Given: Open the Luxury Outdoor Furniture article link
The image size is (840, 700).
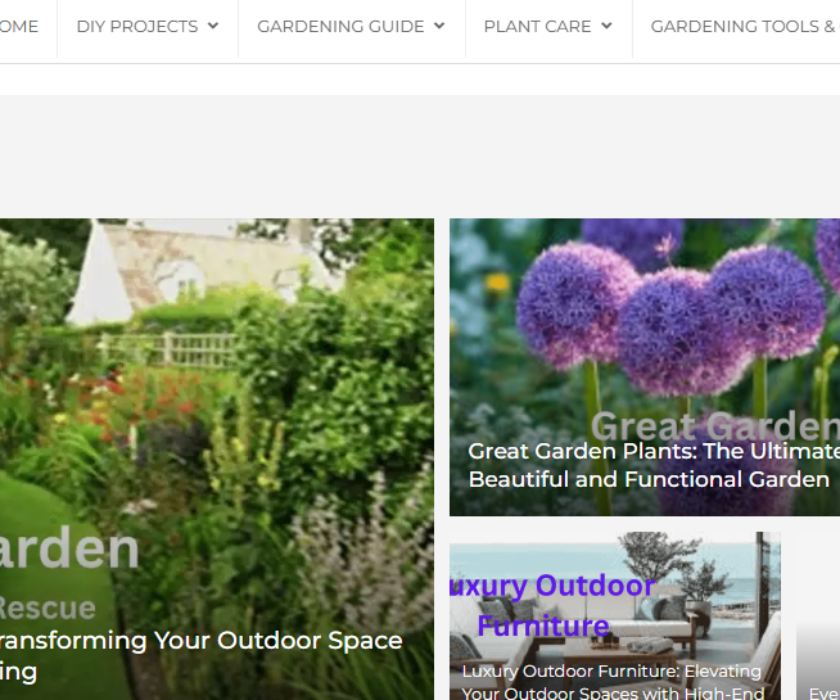Looking at the screenshot, I should point(612,682).
